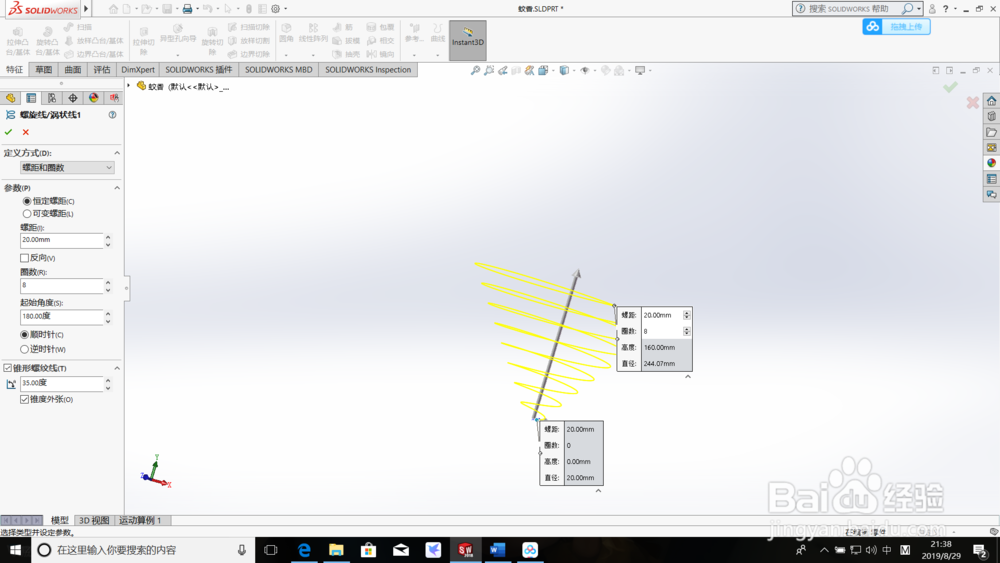Open View Orientation cube icon

click(543, 70)
